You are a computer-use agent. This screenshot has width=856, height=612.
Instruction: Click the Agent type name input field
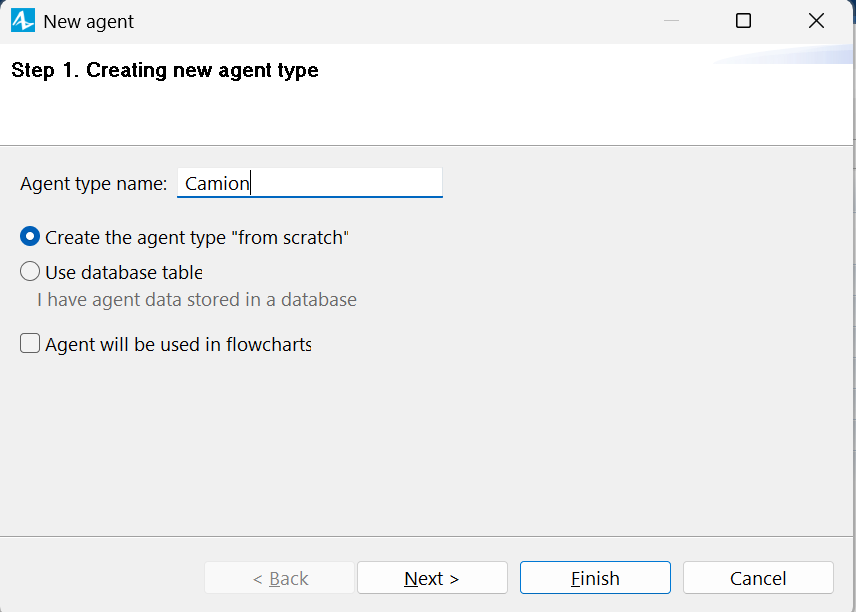point(310,183)
